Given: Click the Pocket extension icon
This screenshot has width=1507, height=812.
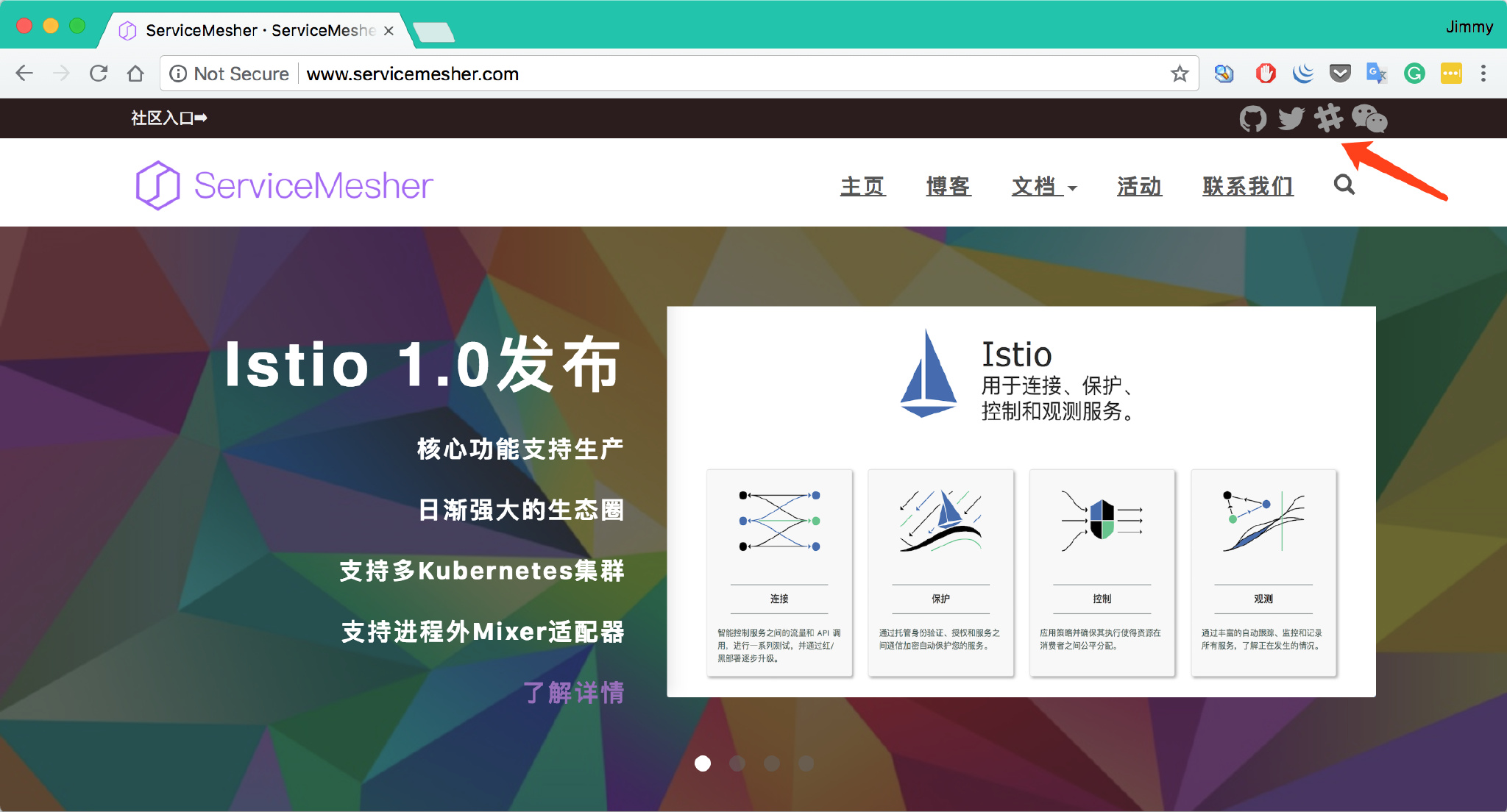Looking at the screenshot, I should 1340,74.
